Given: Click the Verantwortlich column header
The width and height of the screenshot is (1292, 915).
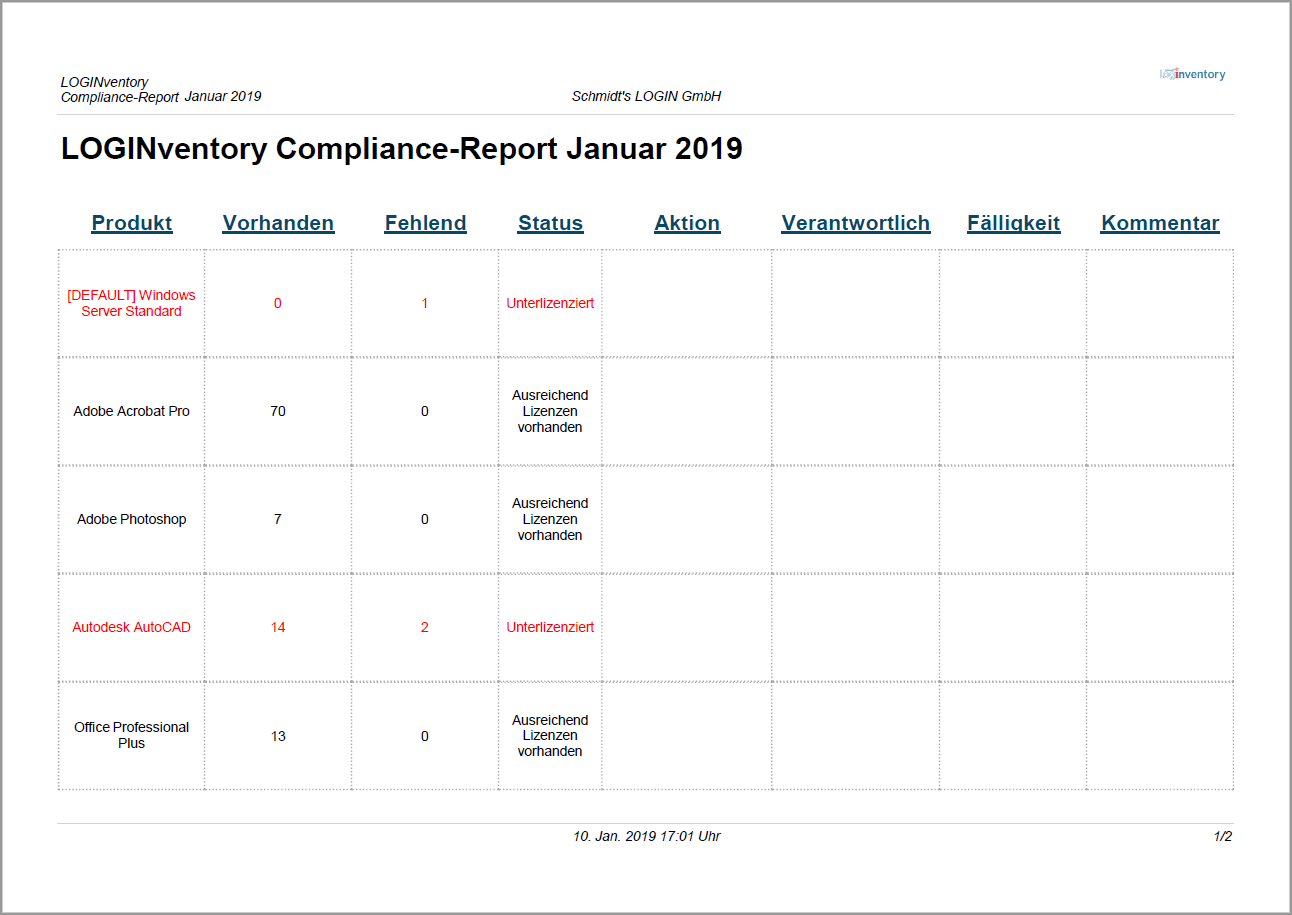Looking at the screenshot, I should pos(856,223).
